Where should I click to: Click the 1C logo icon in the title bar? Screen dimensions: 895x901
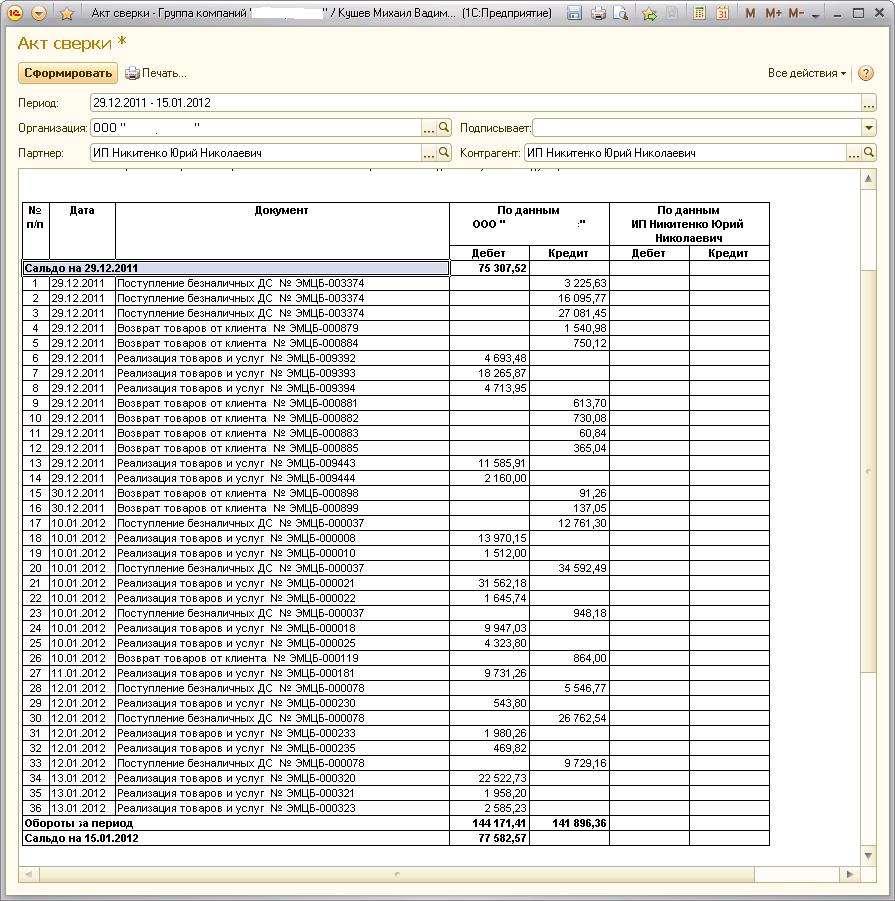[x=15, y=13]
